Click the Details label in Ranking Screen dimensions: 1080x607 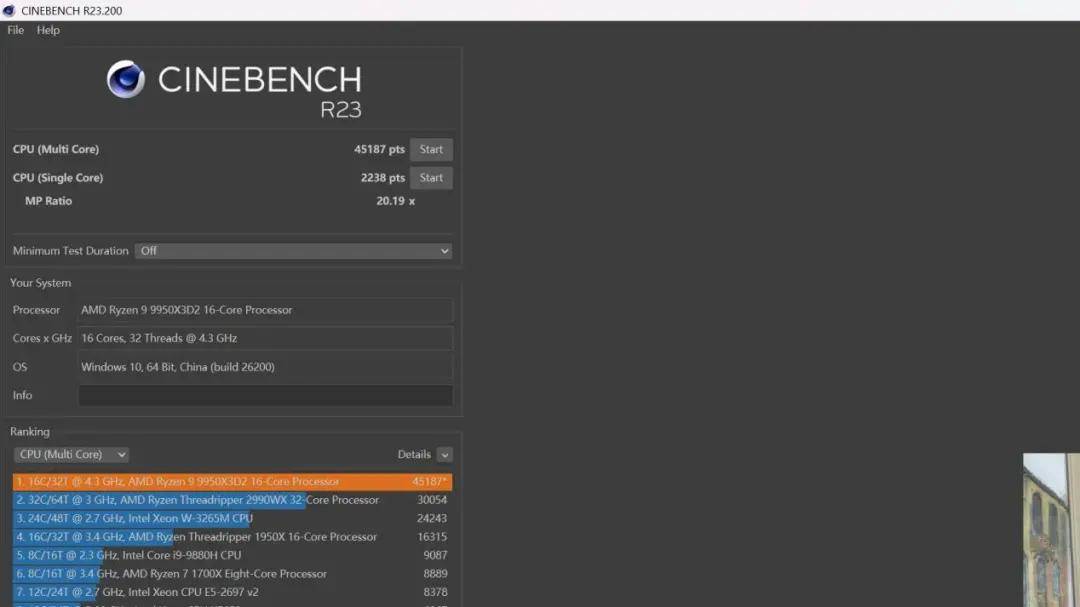[414, 455]
